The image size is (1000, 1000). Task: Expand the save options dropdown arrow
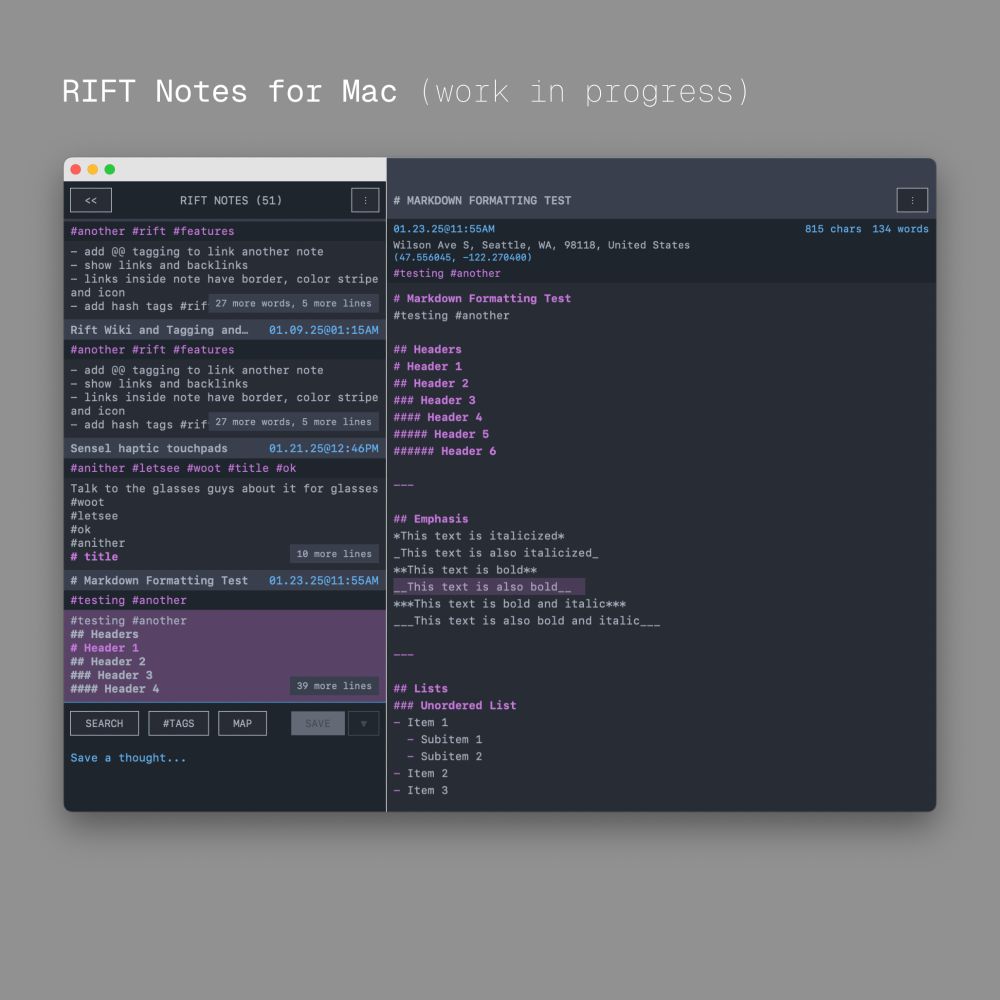pyautogui.click(x=364, y=723)
